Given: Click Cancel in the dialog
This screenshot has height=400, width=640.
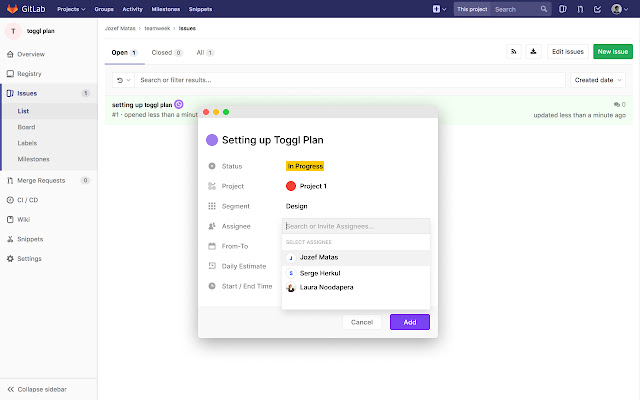Looking at the screenshot, I should [x=362, y=322].
